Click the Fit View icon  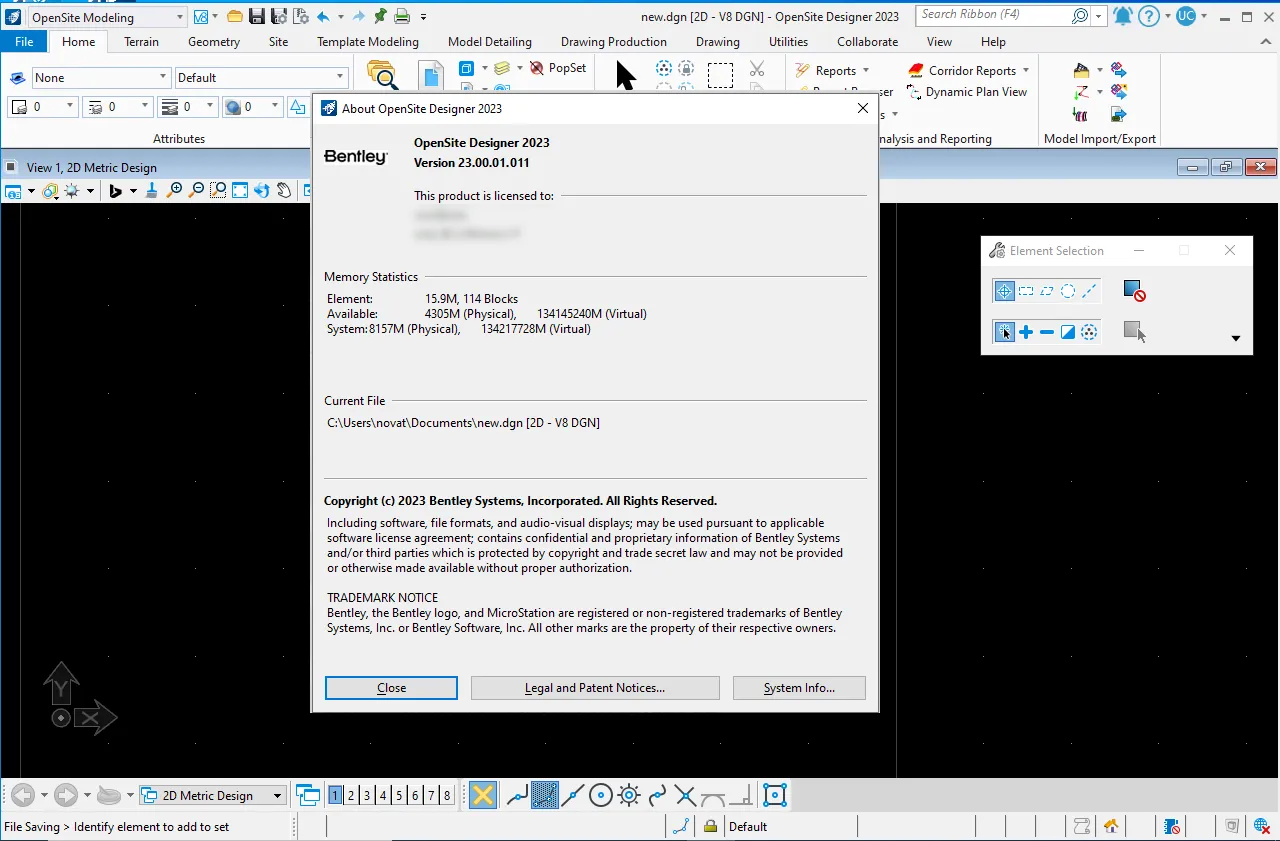tap(240, 190)
